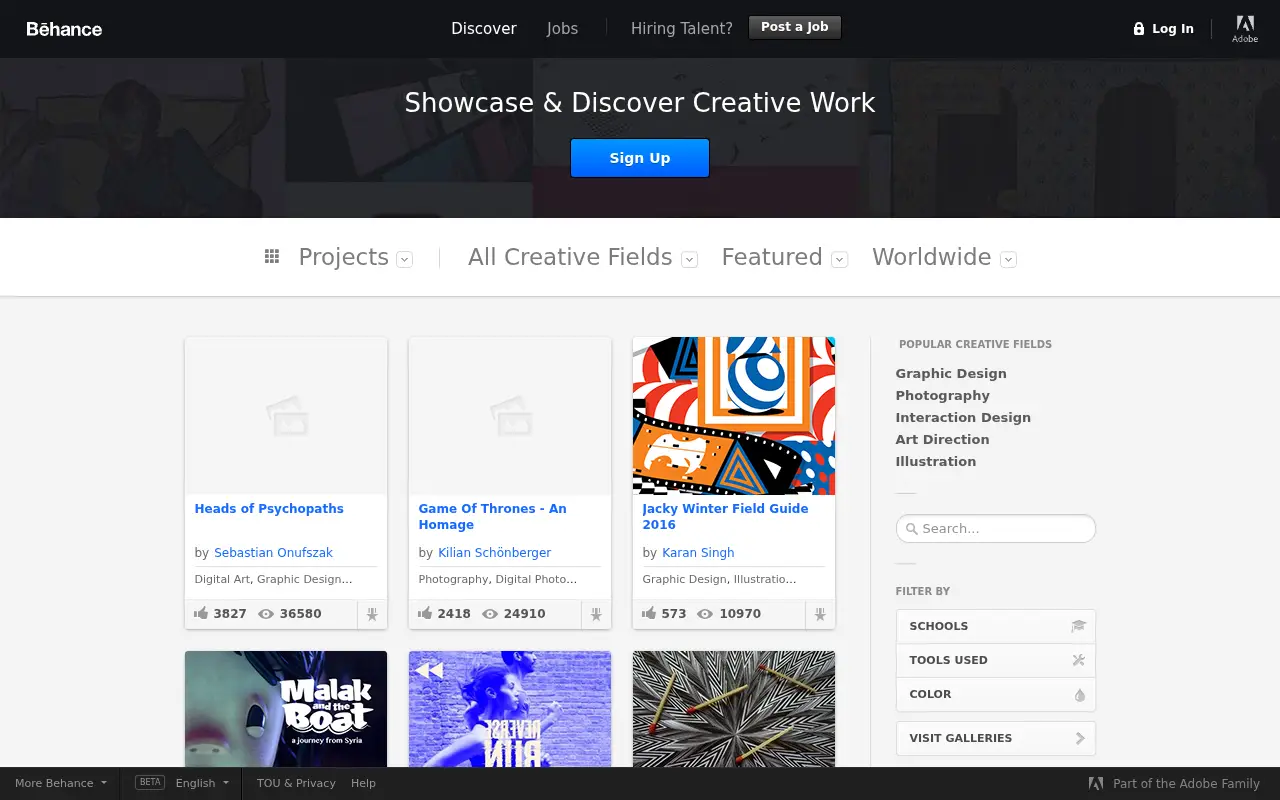
Task: Click the appreciate thumb icon on Heads of Psychopaths
Action: pyautogui.click(x=201, y=613)
